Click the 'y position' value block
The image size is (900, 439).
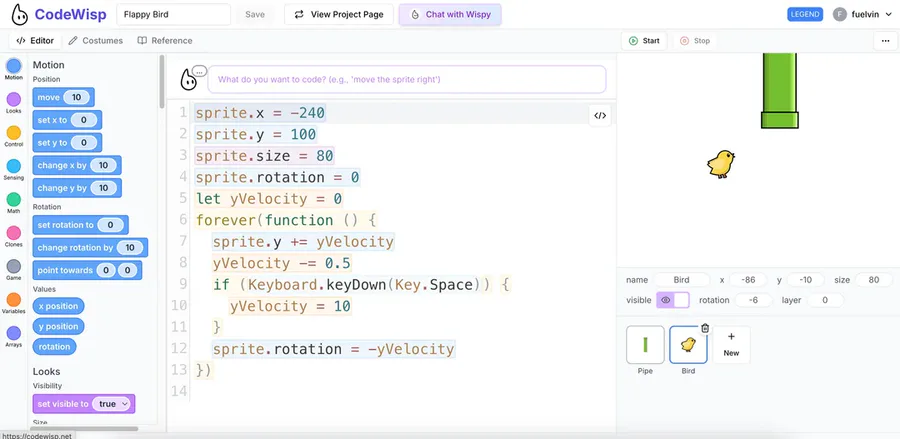point(59,327)
